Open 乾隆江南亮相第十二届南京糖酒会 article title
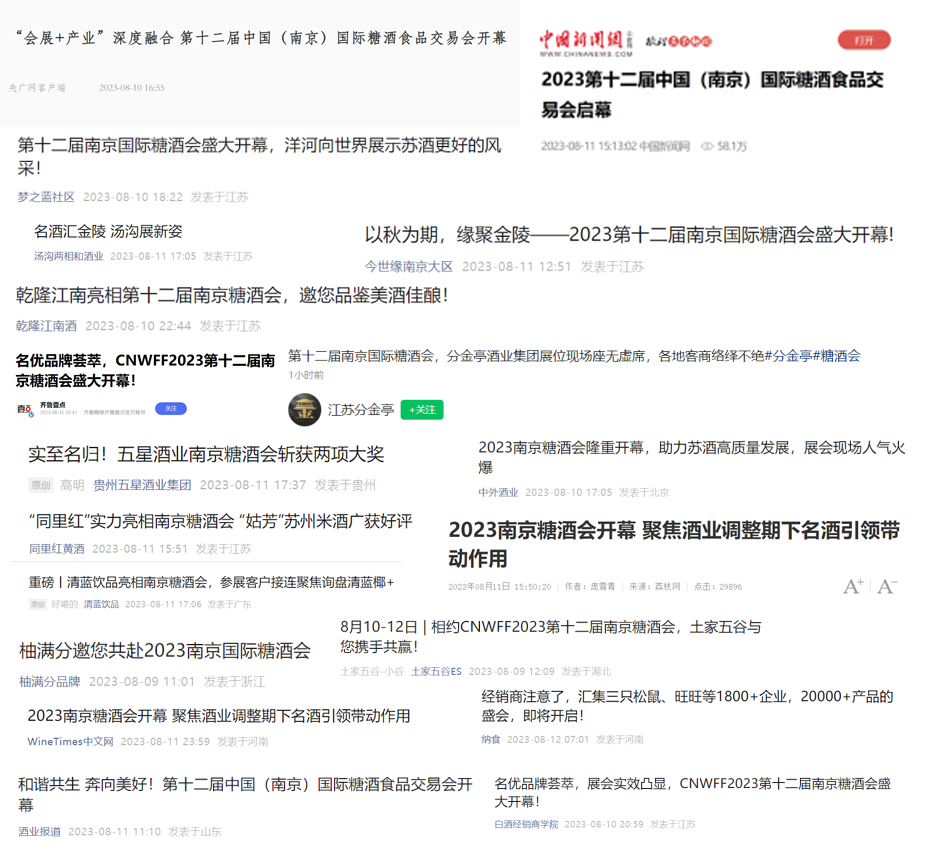Image resolution: width=925 pixels, height=846 pixels. click(x=232, y=295)
